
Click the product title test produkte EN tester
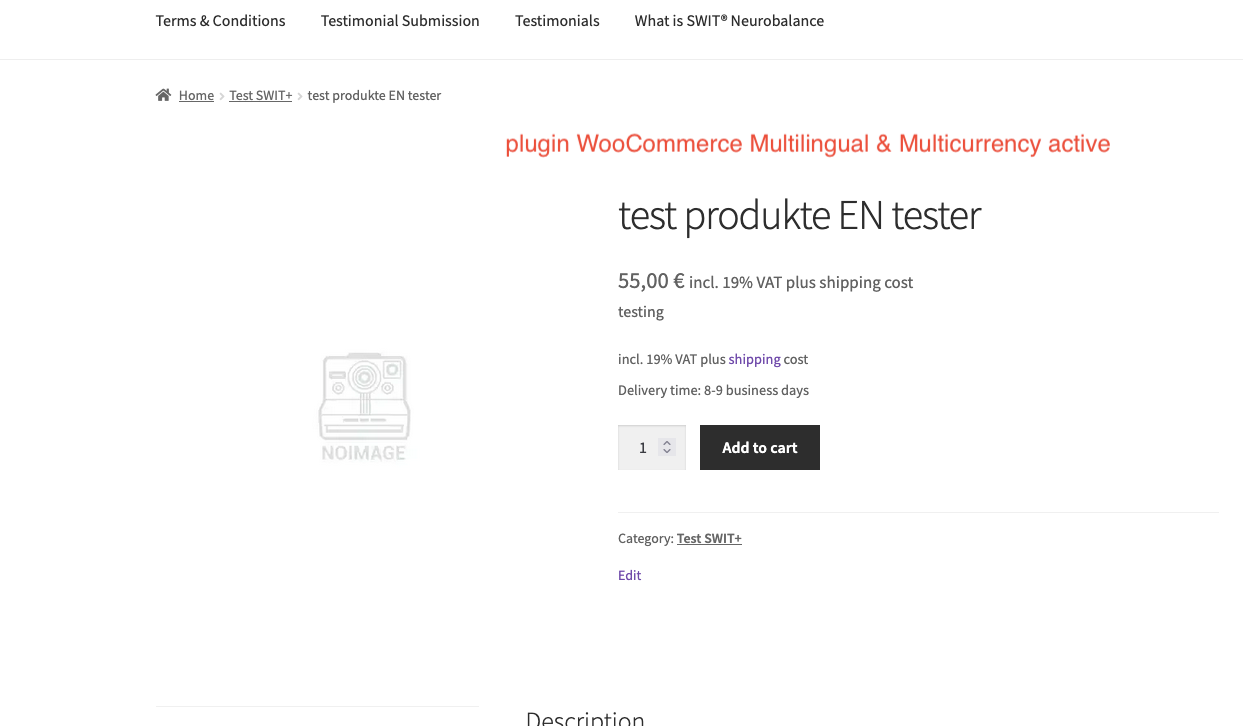point(799,216)
